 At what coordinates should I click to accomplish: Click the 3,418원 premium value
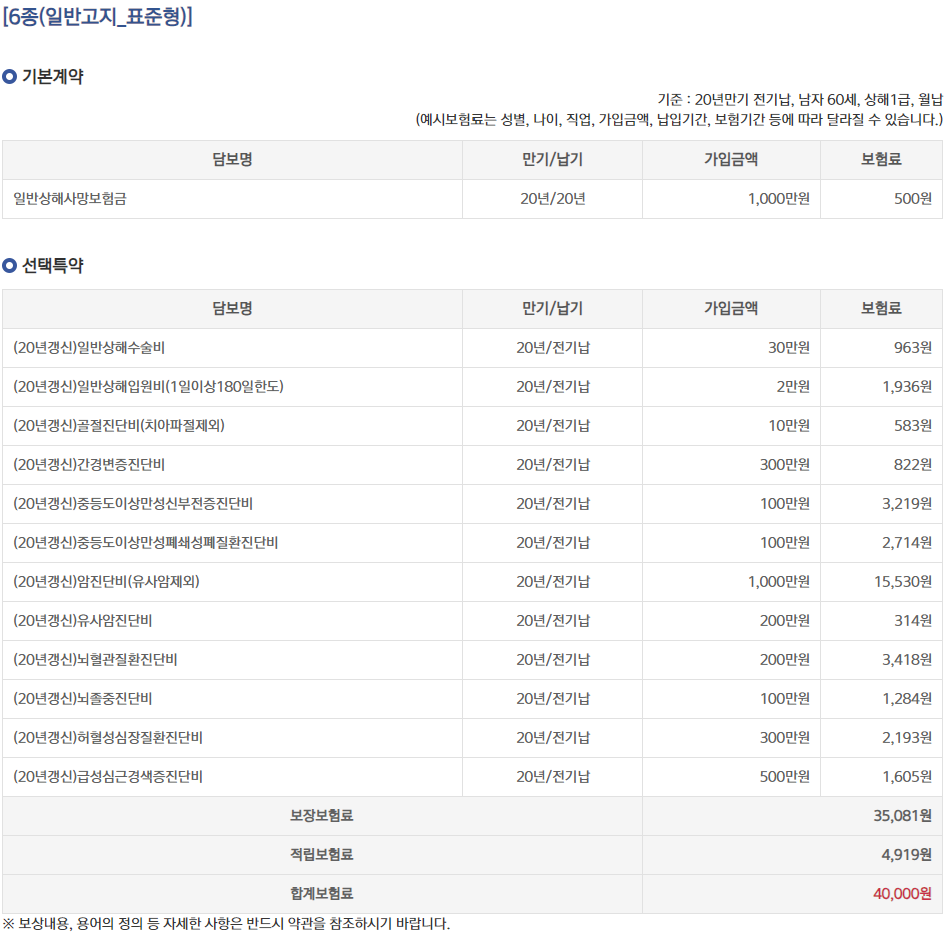click(907, 659)
